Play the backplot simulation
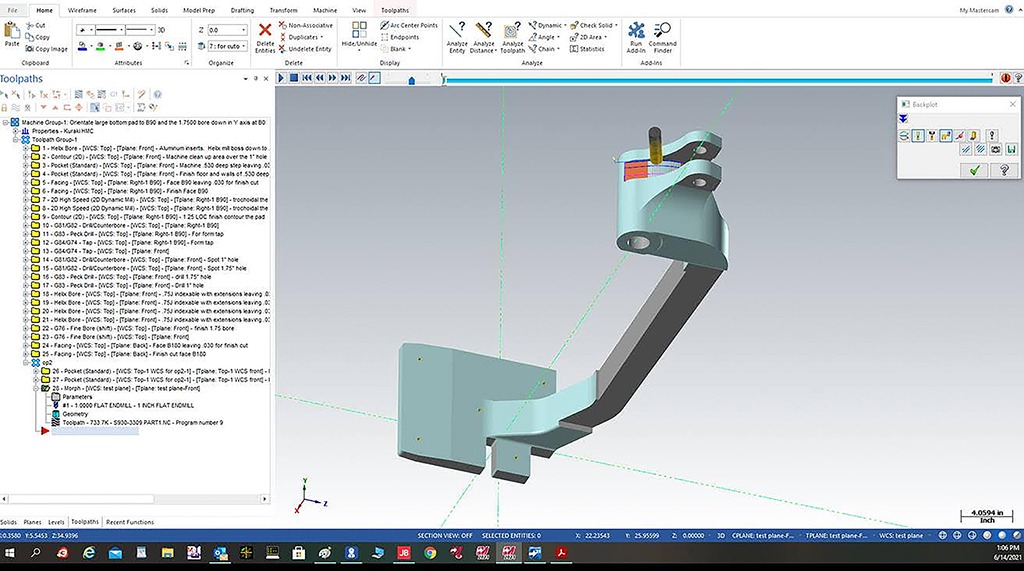1024x571 pixels. pyautogui.click(x=281, y=78)
